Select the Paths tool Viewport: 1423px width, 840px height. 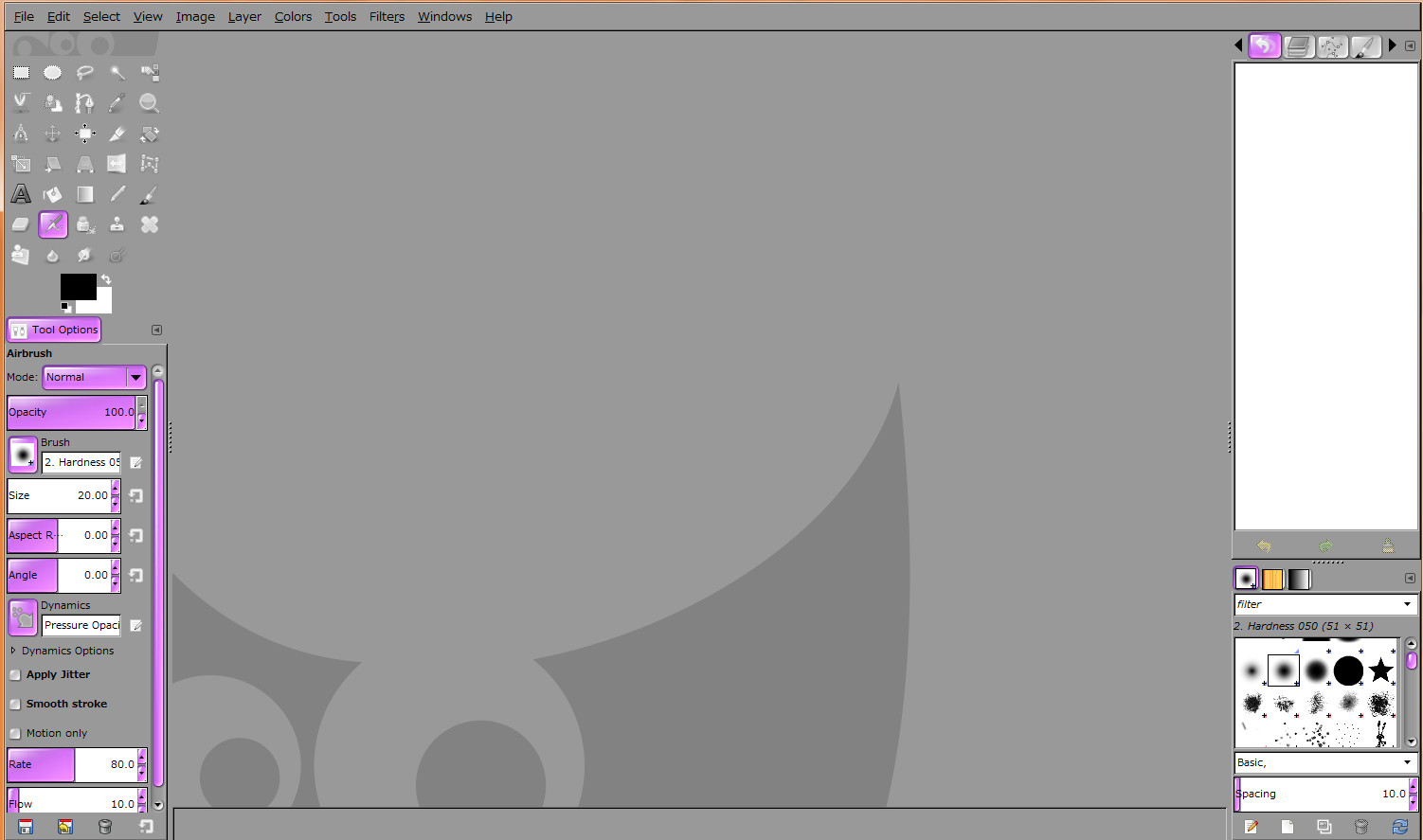point(85,102)
